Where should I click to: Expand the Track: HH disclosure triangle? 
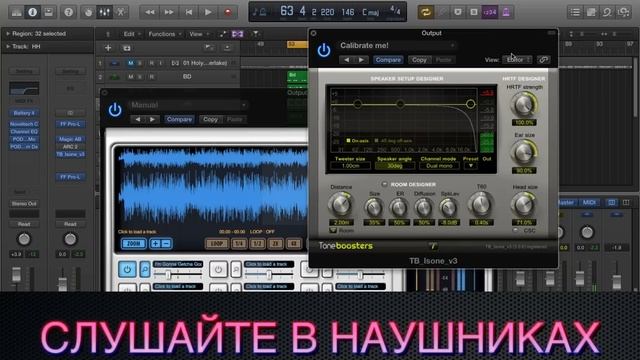[8, 47]
